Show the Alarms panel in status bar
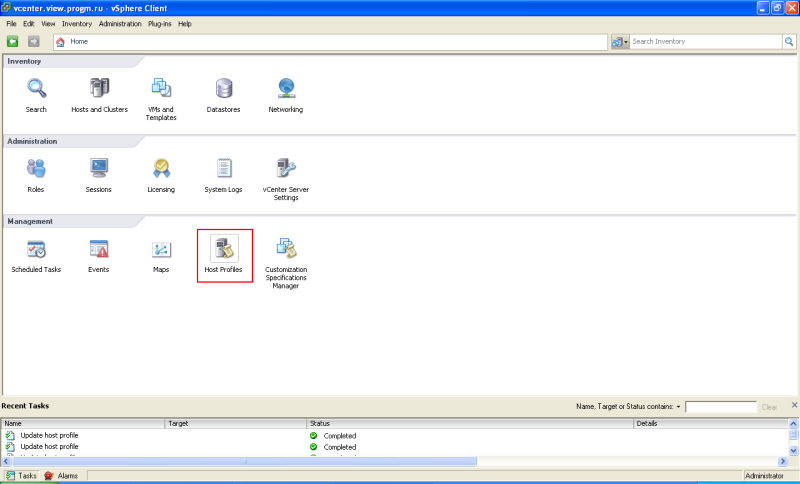 pyautogui.click(x=61, y=475)
